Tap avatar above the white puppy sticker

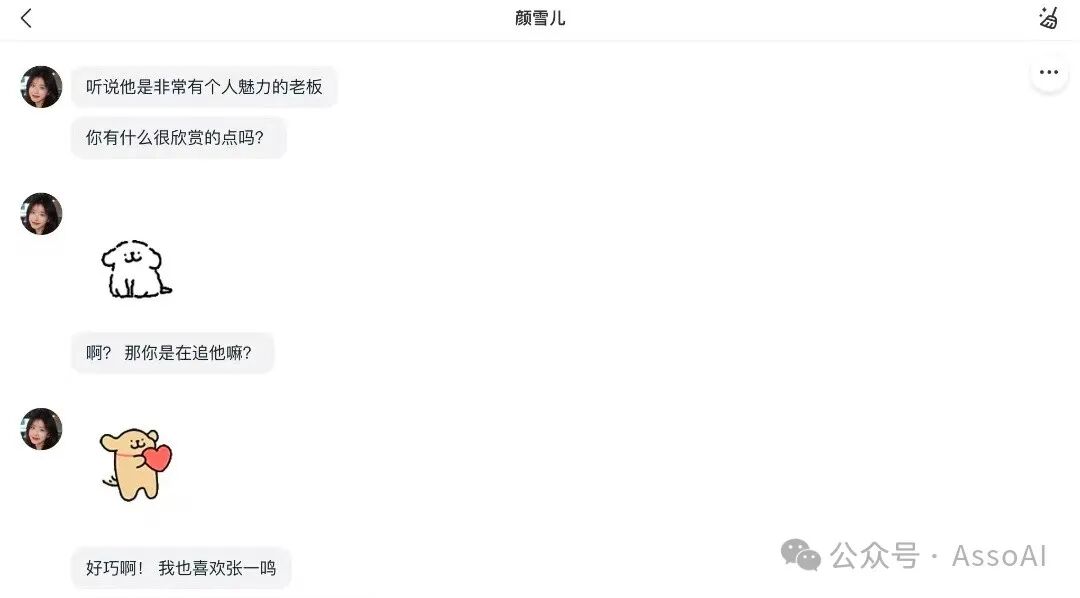click(x=41, y=214)
